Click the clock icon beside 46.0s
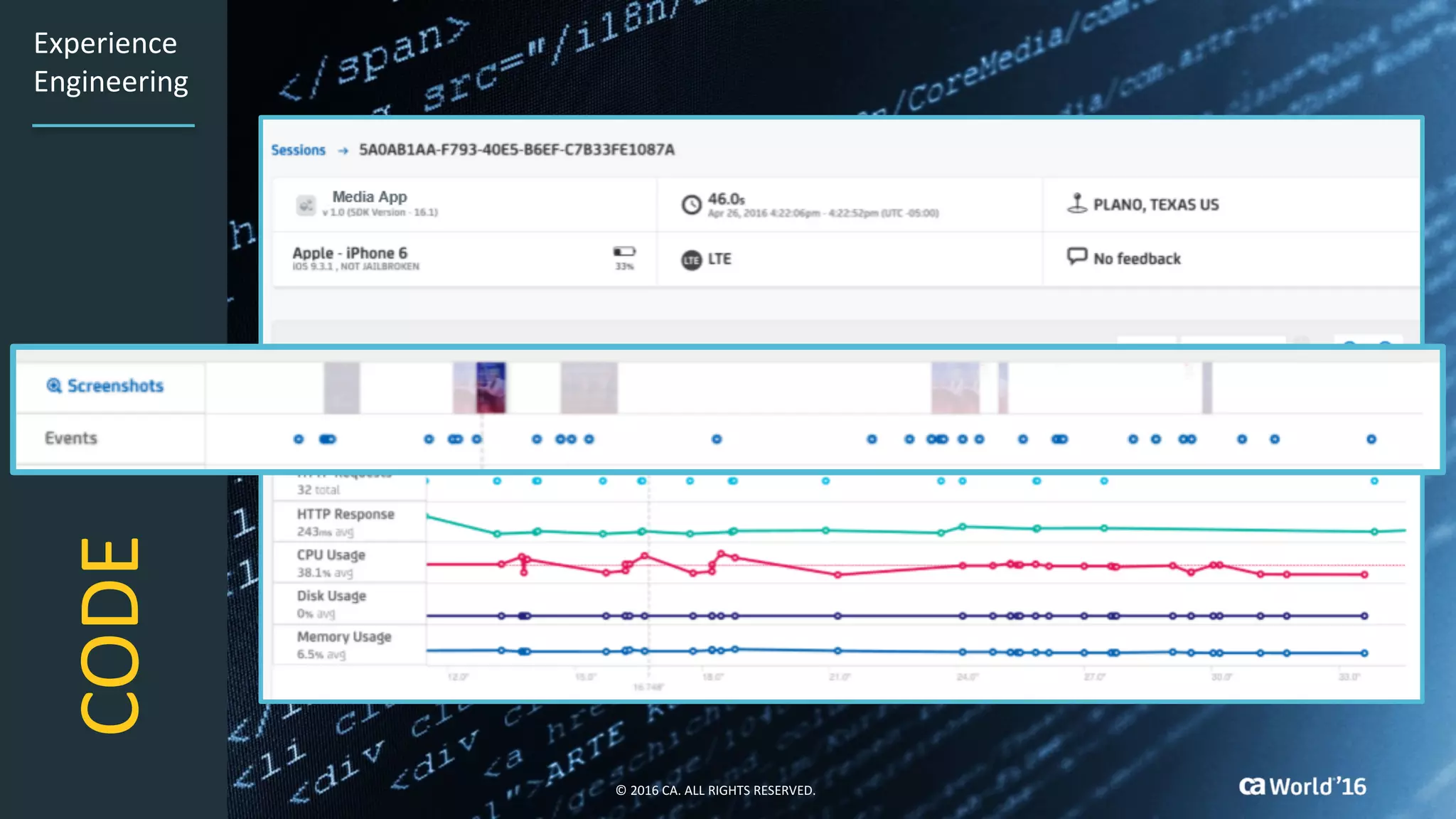The image size is (1456, 819). click(691, 205)
